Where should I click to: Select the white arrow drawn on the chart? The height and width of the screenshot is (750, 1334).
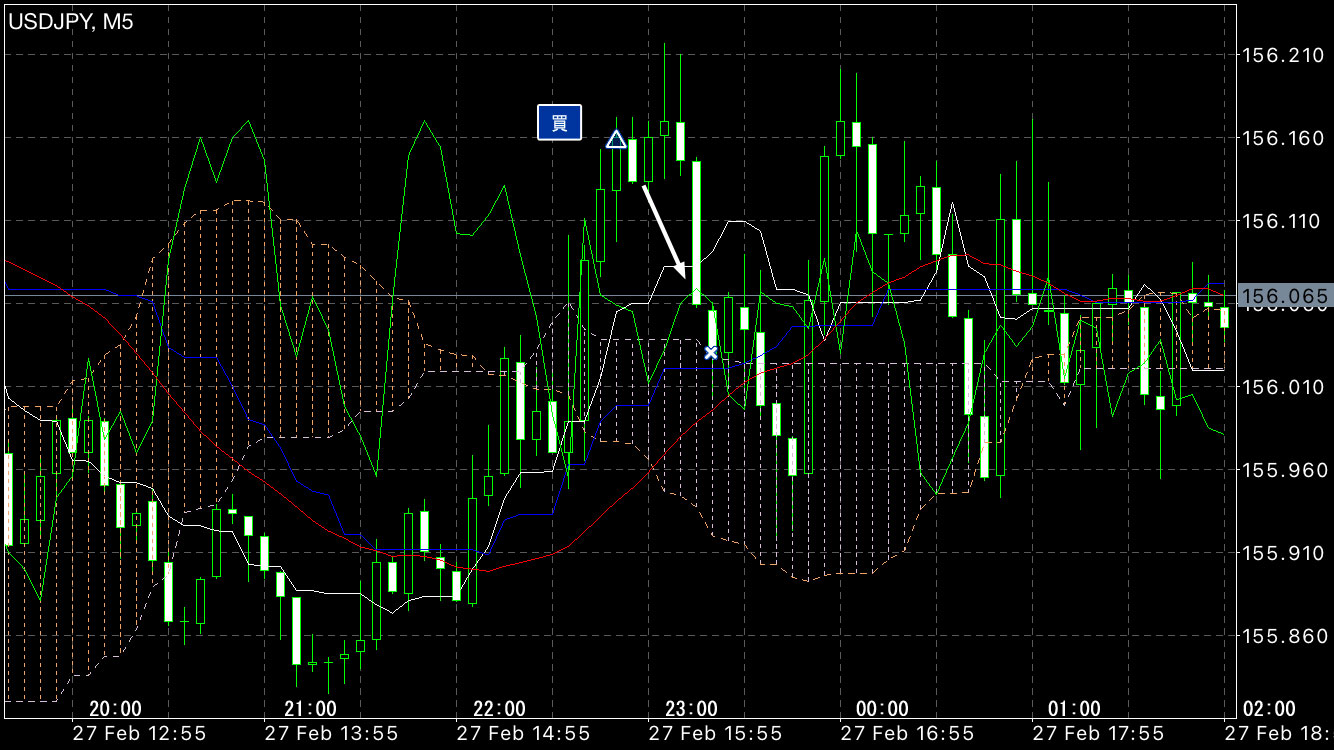point(663,229)
